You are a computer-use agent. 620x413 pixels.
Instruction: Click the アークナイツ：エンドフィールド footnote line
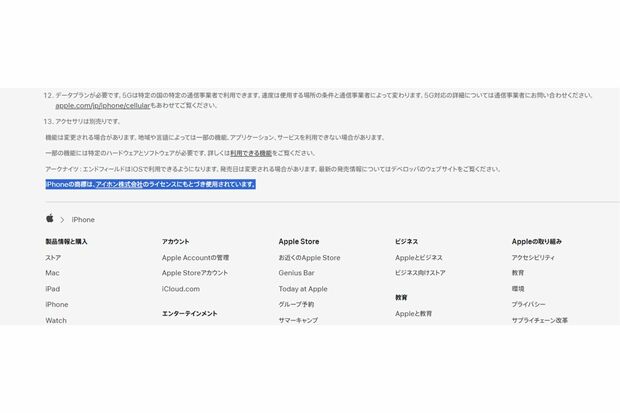pos(273,169)
